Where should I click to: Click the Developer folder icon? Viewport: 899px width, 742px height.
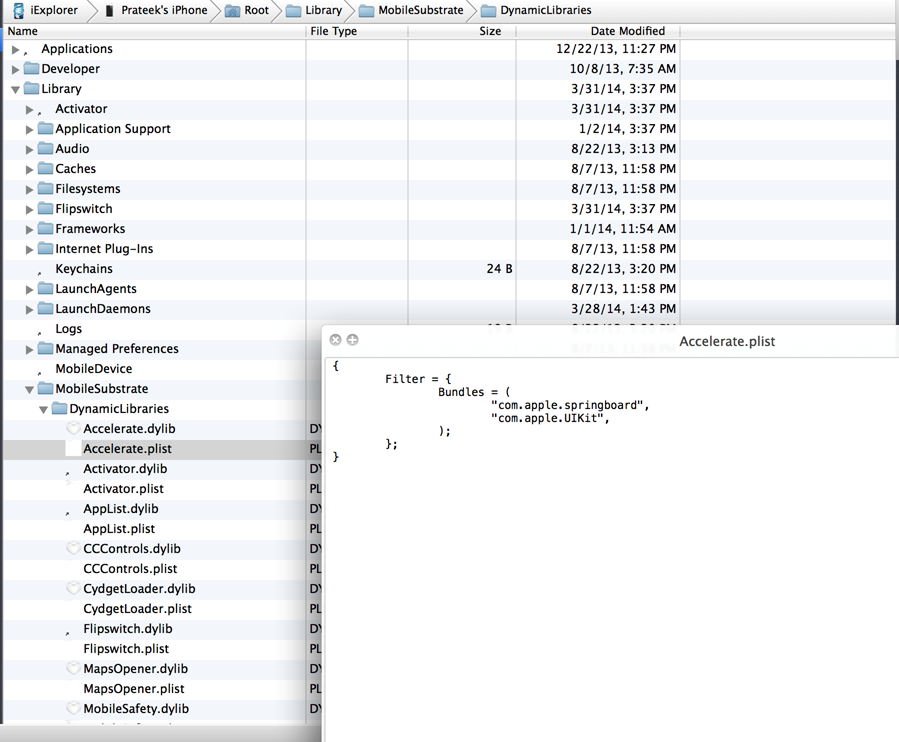point(31,69)
